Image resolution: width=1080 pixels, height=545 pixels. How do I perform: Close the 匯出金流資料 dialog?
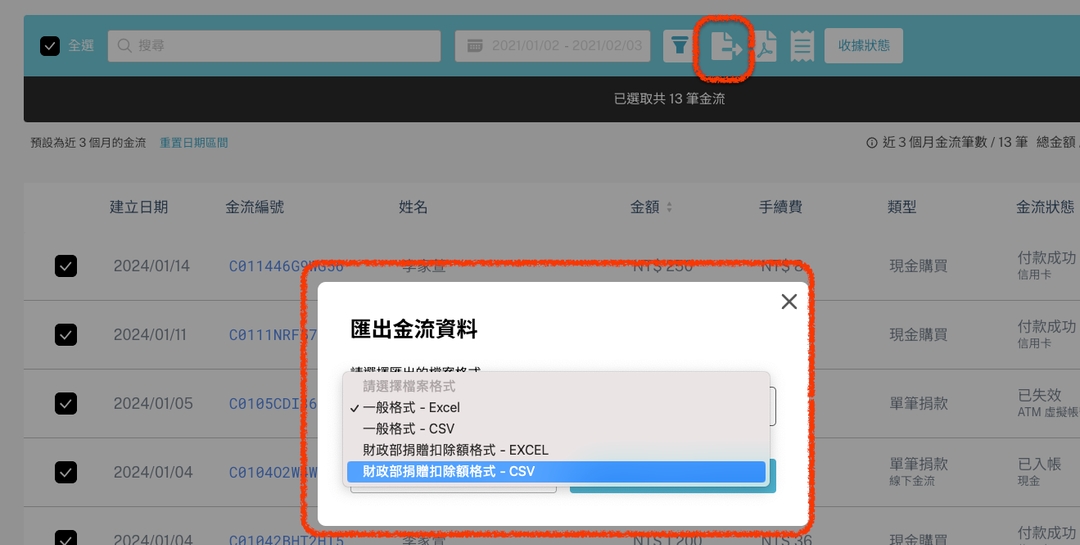click(x=789, y=301)
